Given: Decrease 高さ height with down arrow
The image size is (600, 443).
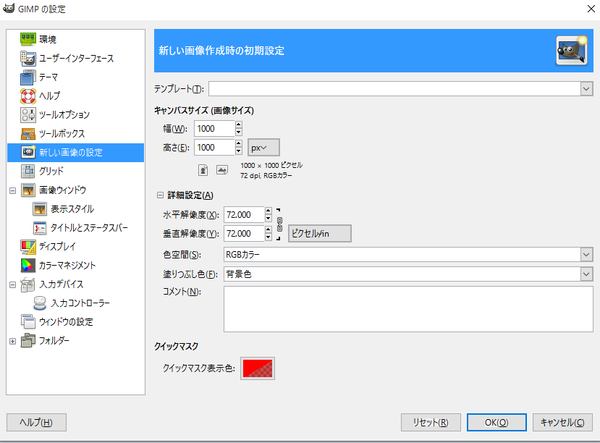Looking at the screenshot, I should pyautogui.click(x=239, y=151).
